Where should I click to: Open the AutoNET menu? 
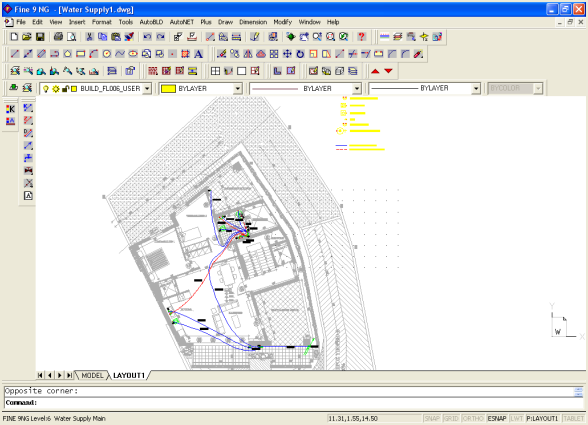pyautogui.click(x=182, y=22)
